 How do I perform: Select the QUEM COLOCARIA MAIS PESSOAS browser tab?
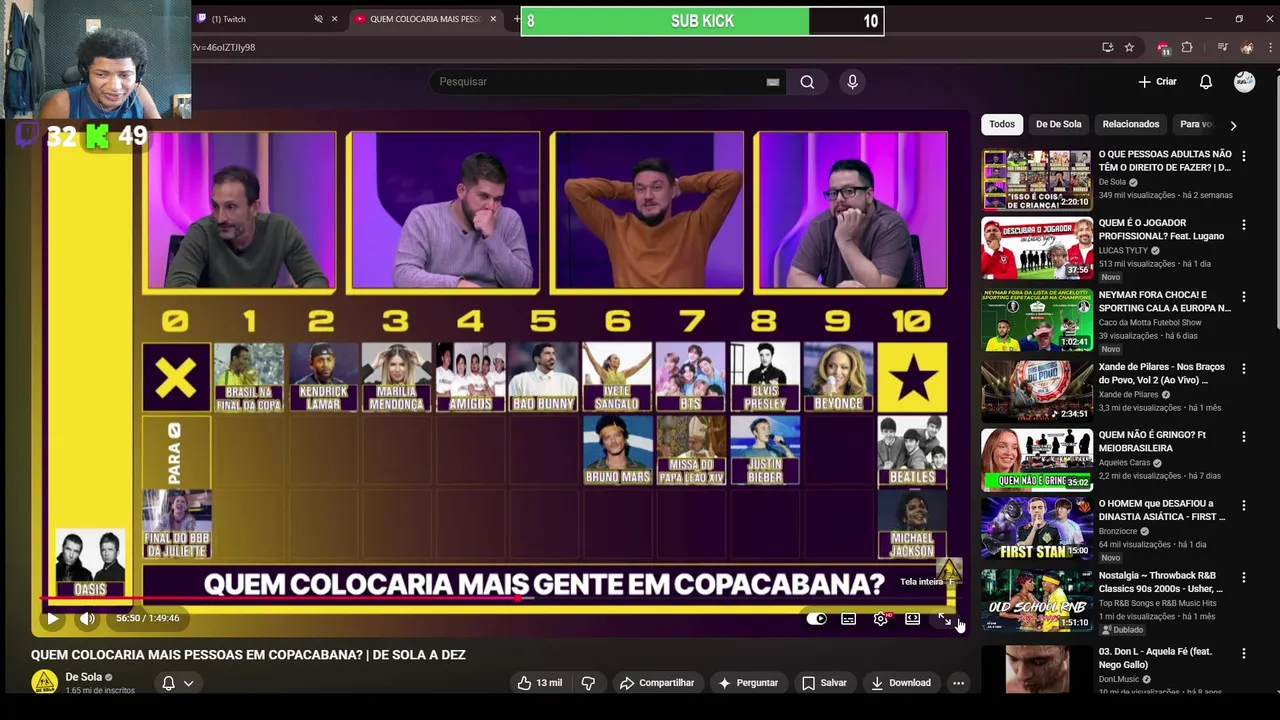425,19
